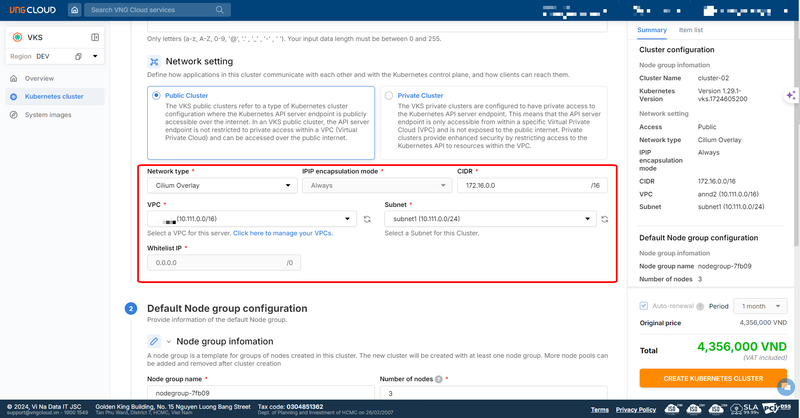Select the Private Cluster radio button
This screenshot has height=418, width=800.
389,96
